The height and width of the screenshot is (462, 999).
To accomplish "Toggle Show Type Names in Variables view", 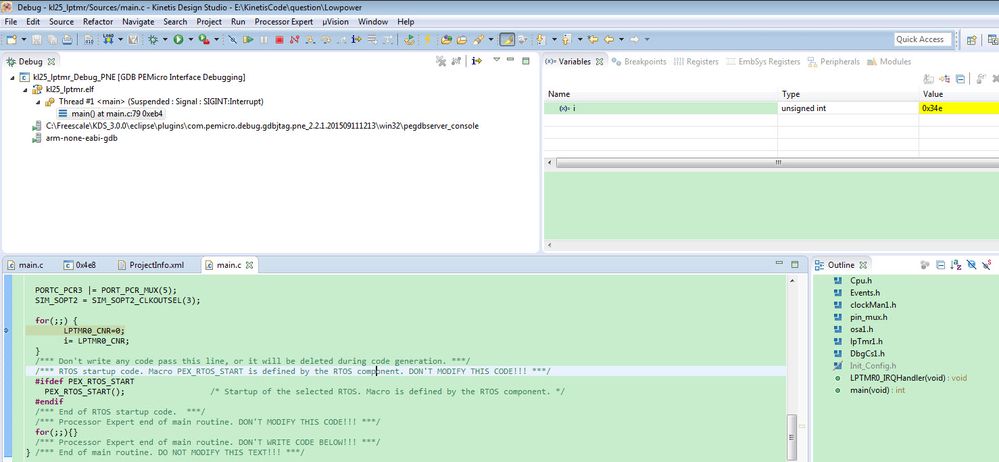I will [x=928, y=79].
